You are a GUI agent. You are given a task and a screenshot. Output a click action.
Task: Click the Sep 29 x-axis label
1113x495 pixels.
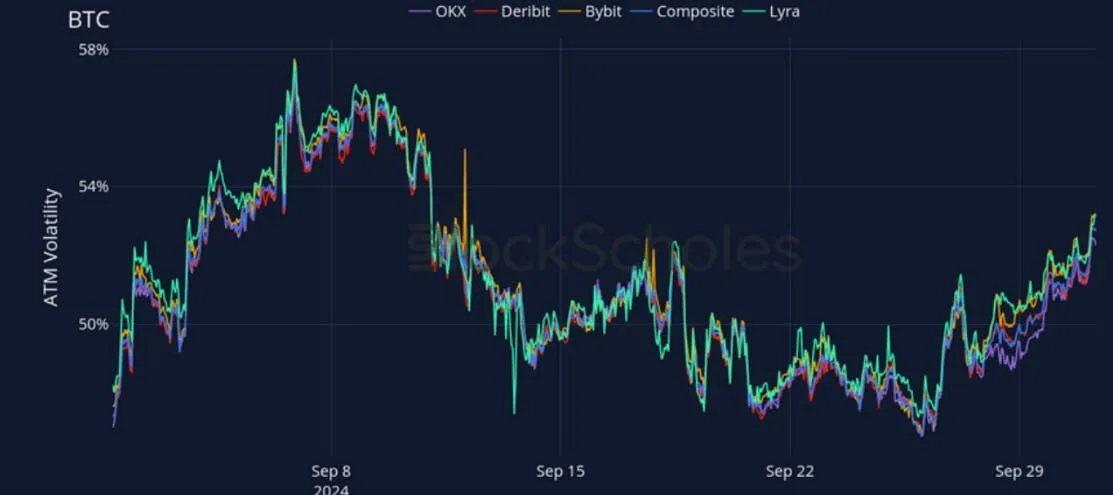click(1019, 472)
